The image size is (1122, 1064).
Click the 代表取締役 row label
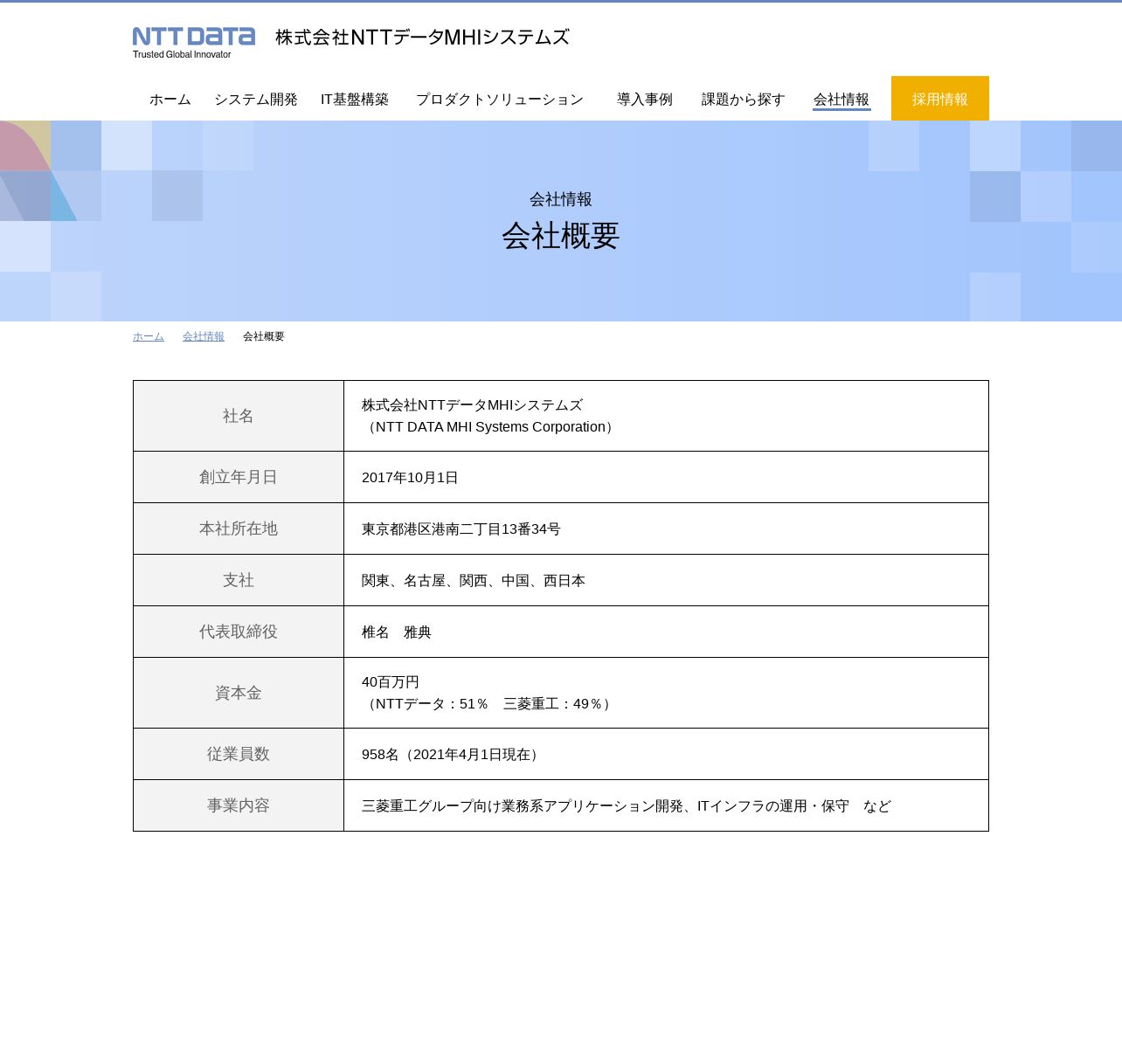tap(239, 632)
